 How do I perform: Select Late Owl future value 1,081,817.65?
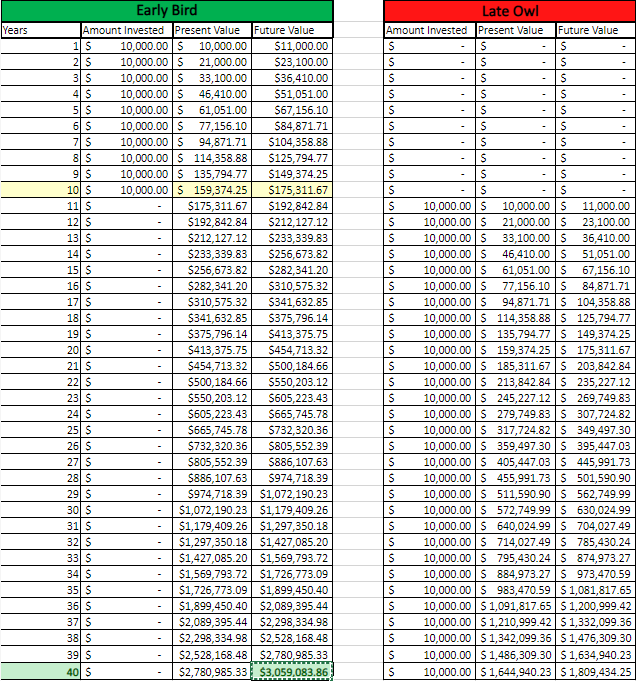[596, 590]
